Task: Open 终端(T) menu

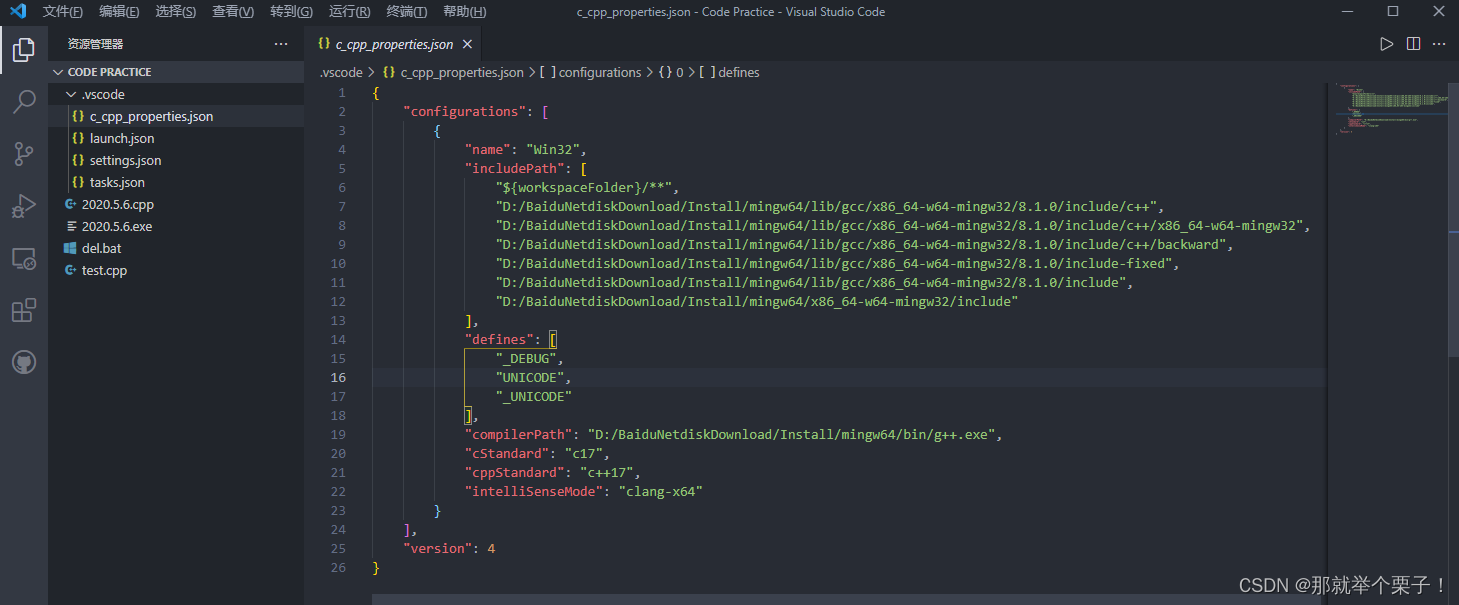Action: (x=406, y=12)
